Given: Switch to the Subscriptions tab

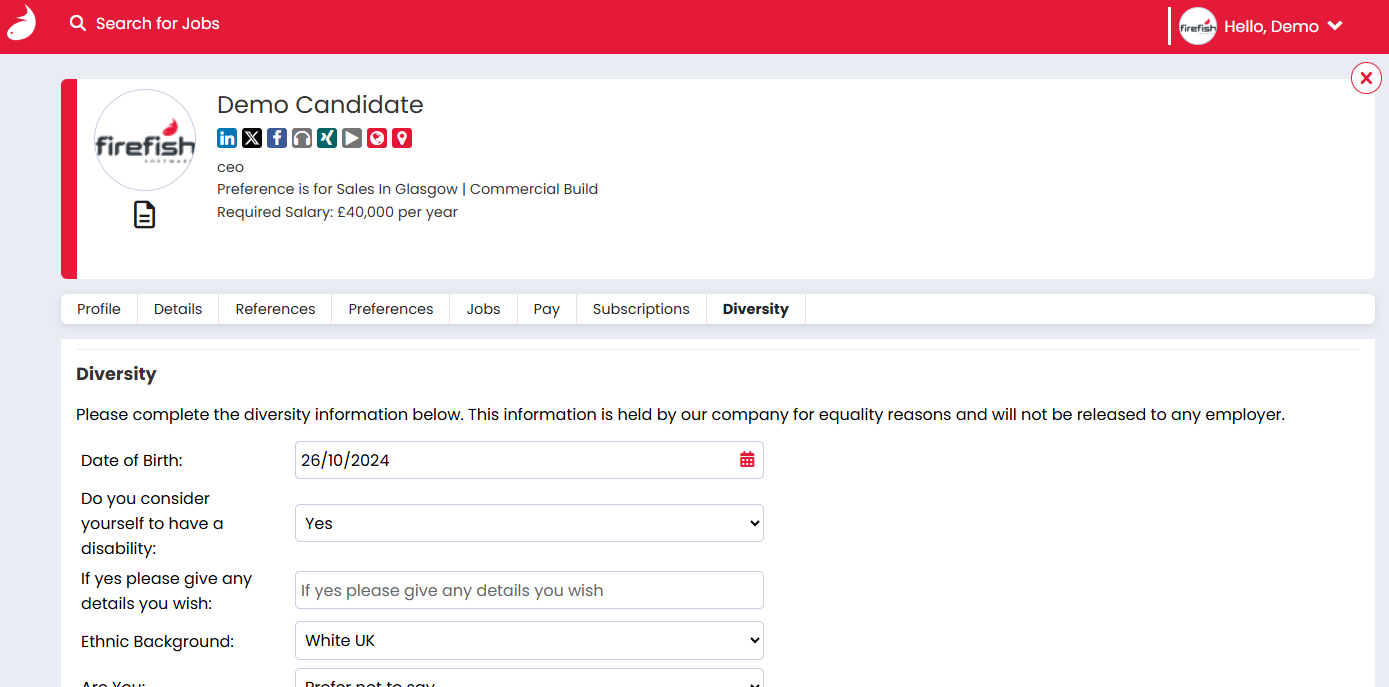Looking at the screenshot, I should click(641, 309).
